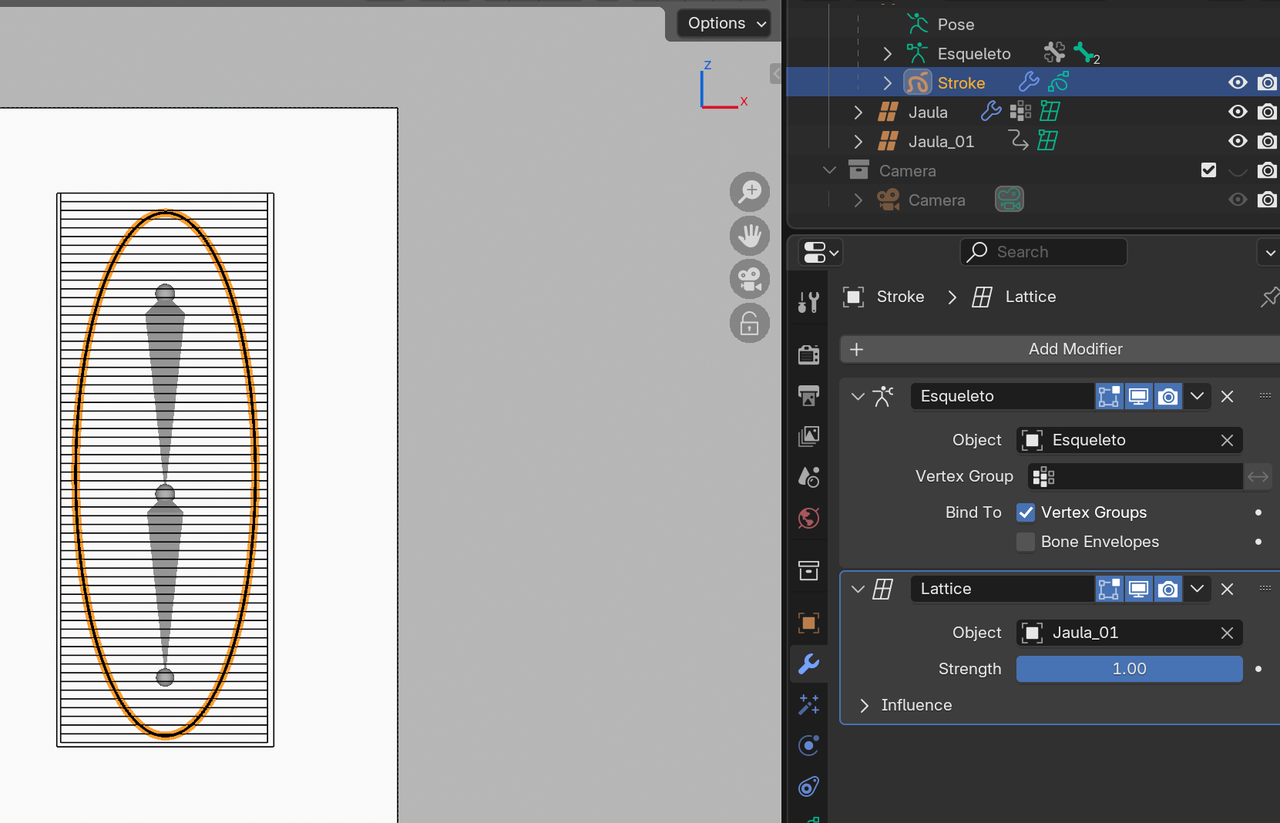Enable the Bone Envelopes checkbox
1280x823 pixels.
tap(1026, 542)
